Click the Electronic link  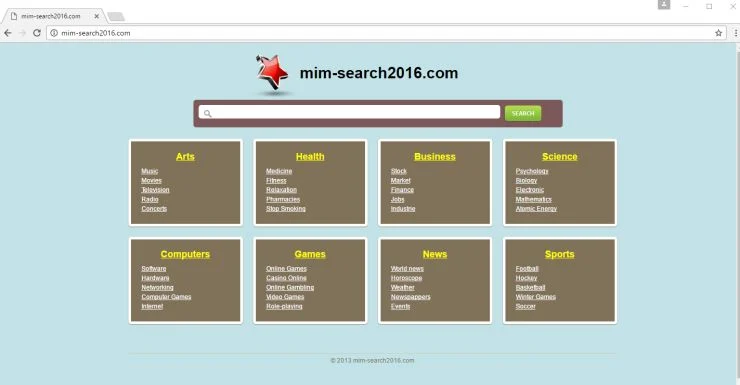tap(530, 190)
